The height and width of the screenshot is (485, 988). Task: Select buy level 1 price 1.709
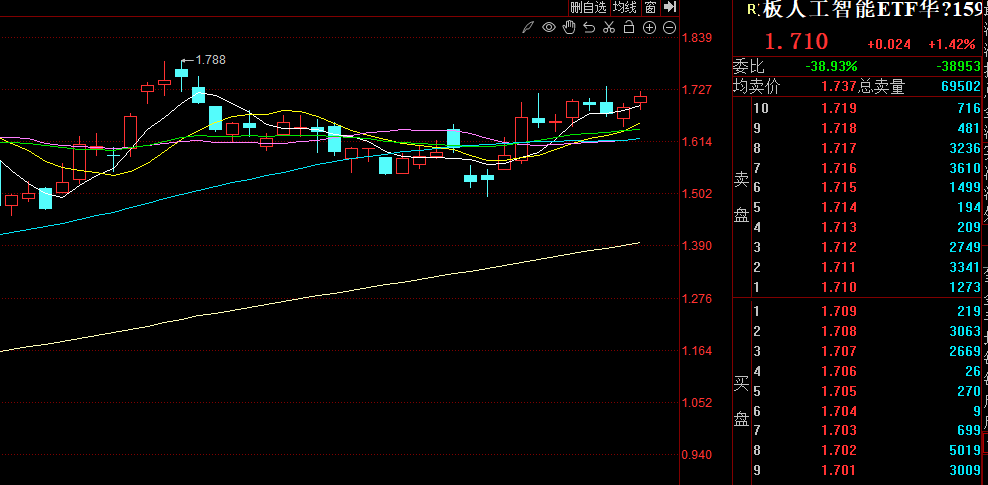click(x=839, y=311)
